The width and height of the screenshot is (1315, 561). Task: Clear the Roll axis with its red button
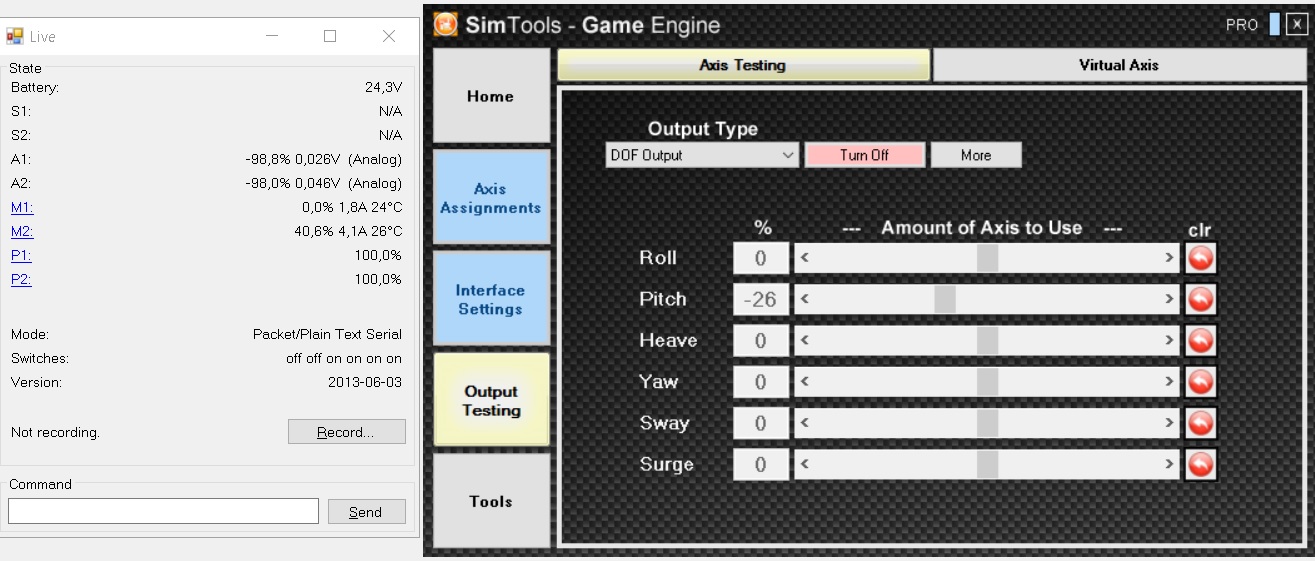click(x=1201, y=258)
